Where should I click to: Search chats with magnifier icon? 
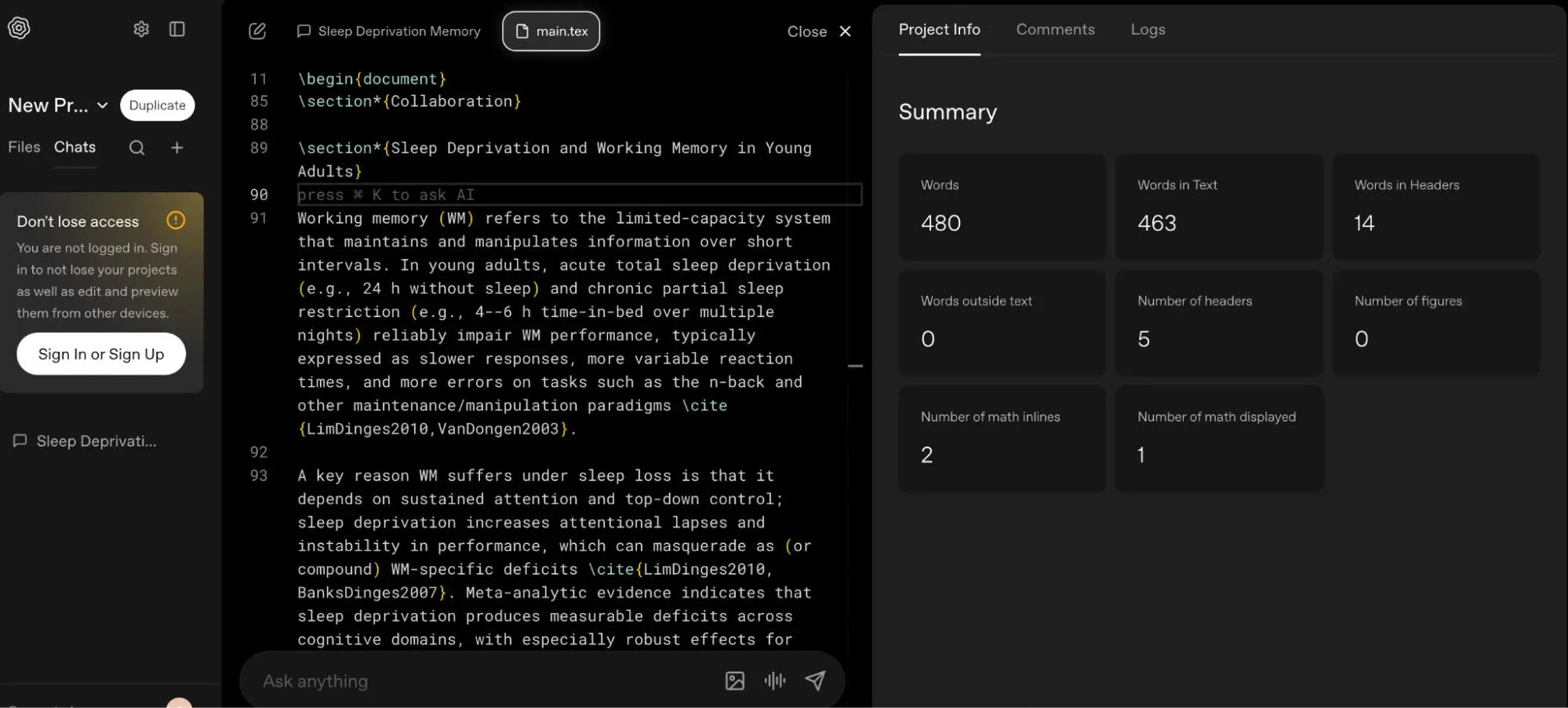point(136,148)
